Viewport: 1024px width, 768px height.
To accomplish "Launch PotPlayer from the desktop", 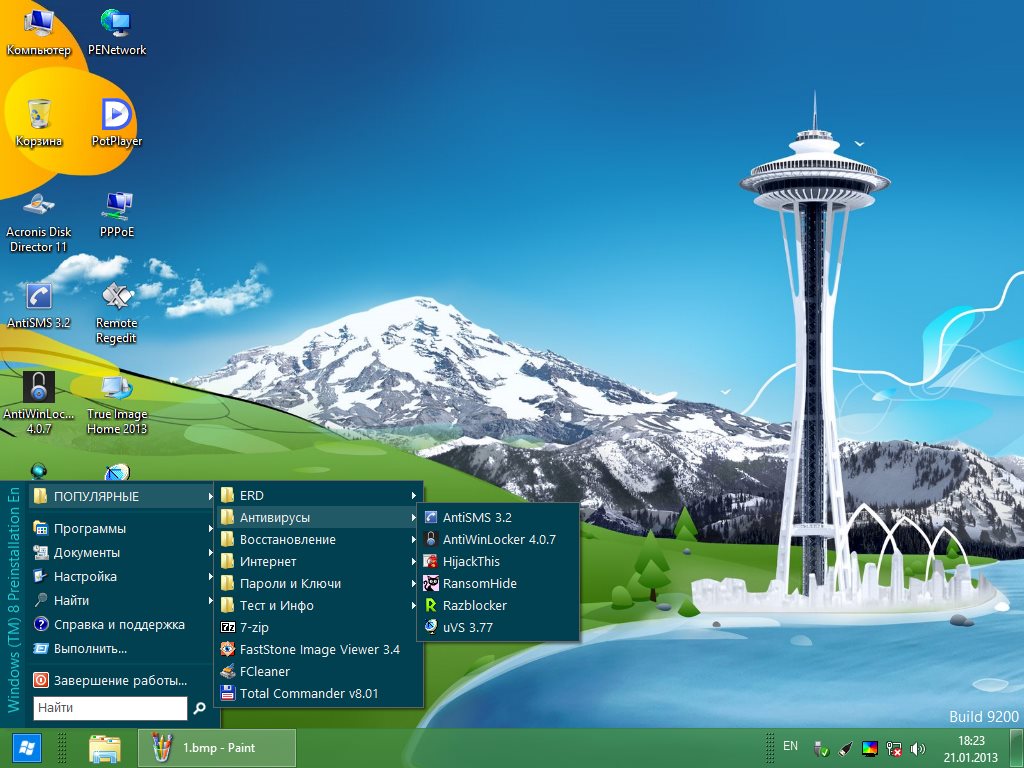I will [117, 123].
